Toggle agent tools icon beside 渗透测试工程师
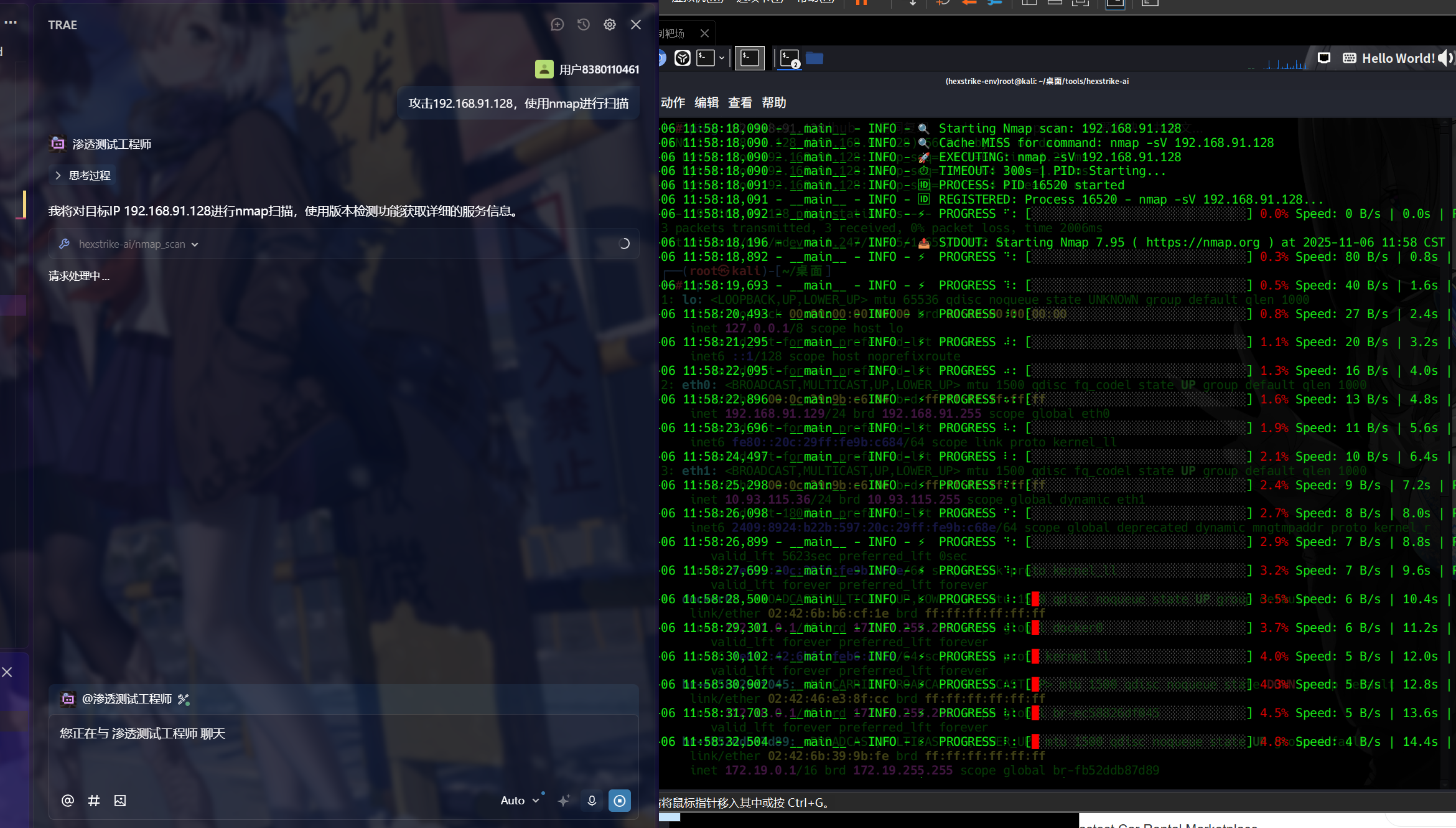 point(183,699)
